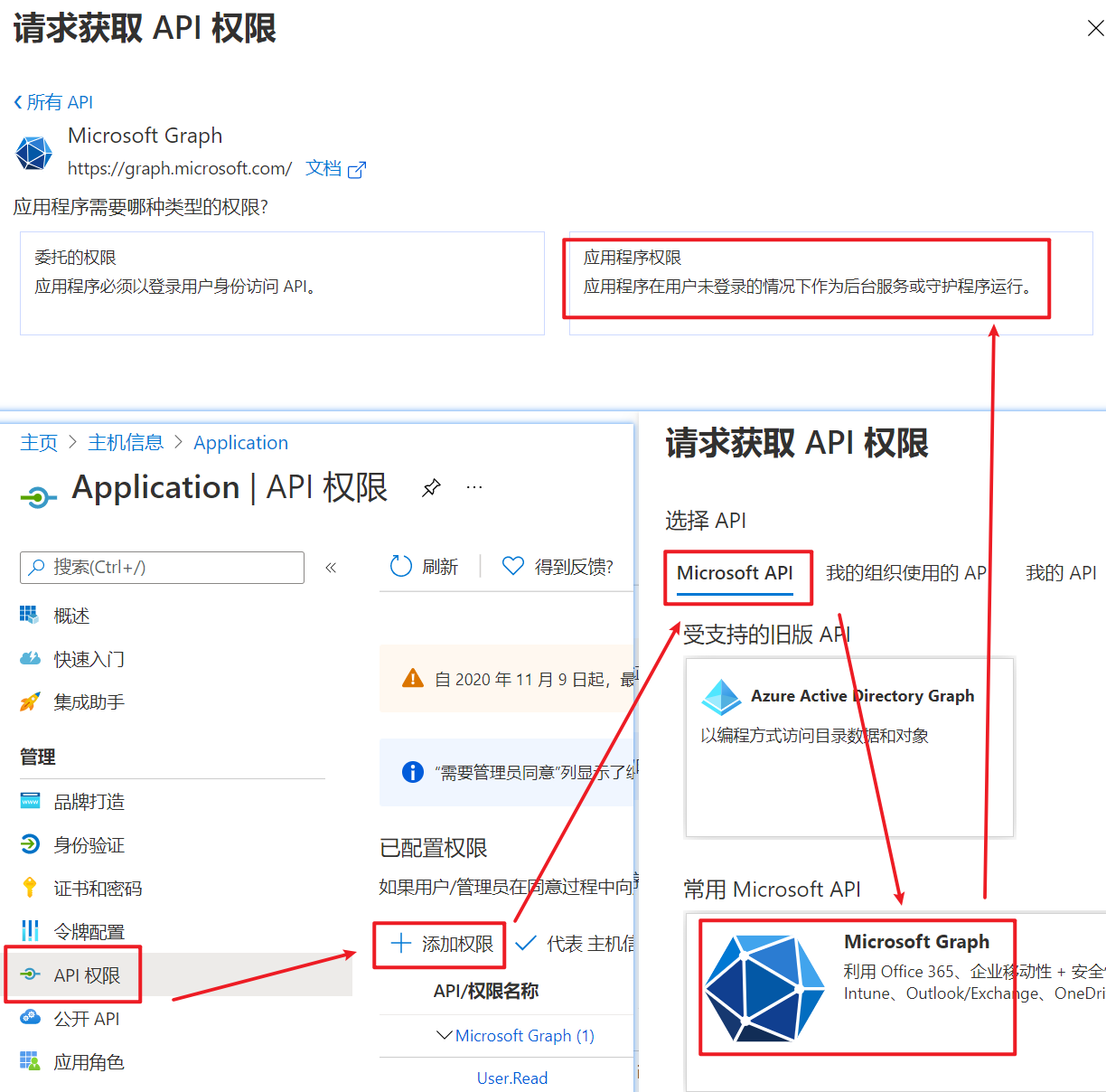Open the User.Read permission link
The image size is (1106, 1092).
[x=512, y=1078]
